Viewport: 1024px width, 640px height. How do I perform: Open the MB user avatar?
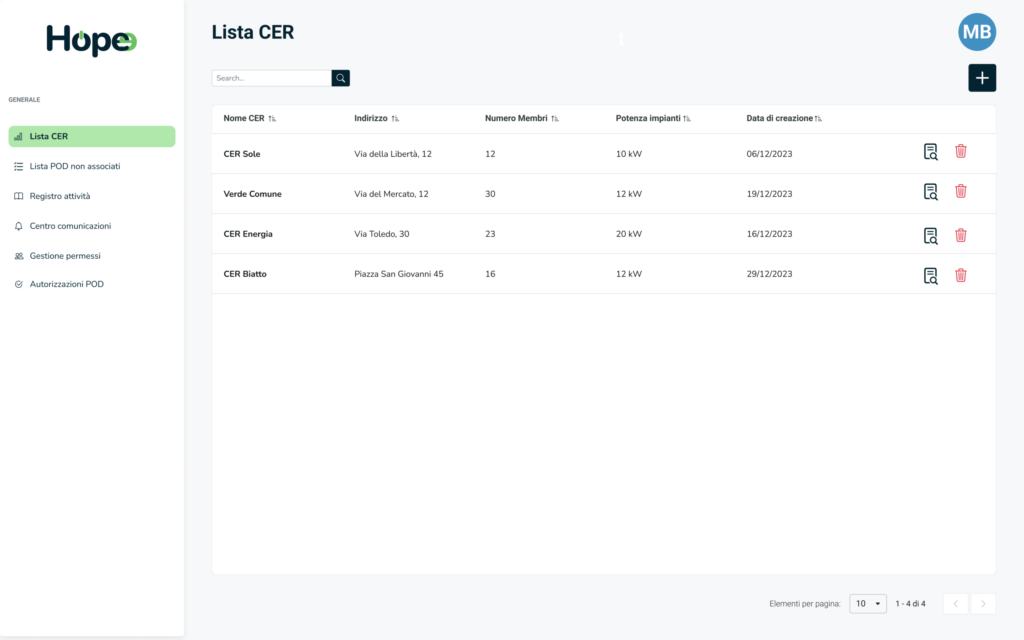click(976, 33)
